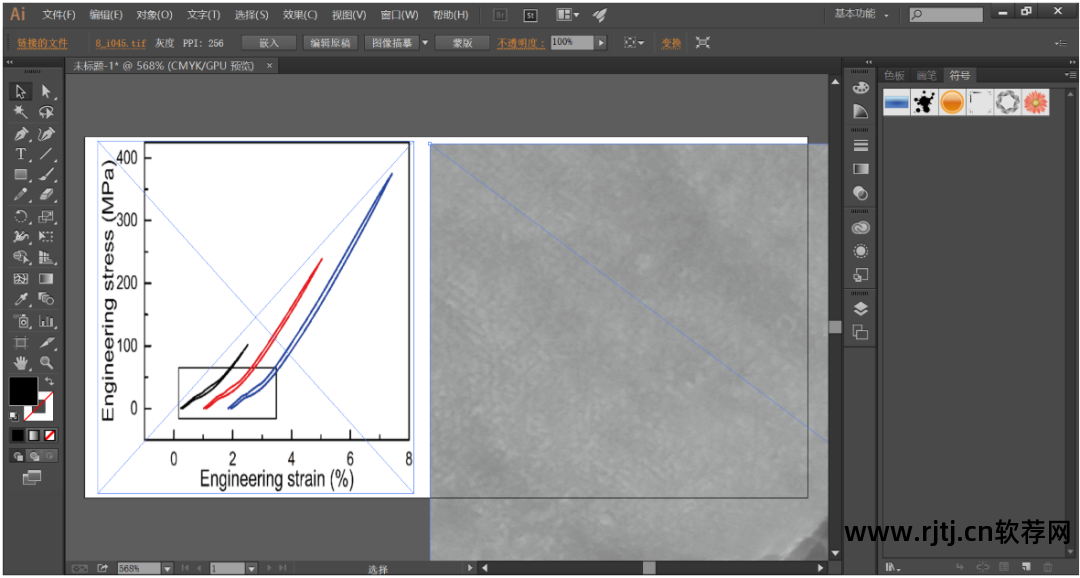
Task: Click the 编辑原稿 button
Action: click(x=329, y=43)
